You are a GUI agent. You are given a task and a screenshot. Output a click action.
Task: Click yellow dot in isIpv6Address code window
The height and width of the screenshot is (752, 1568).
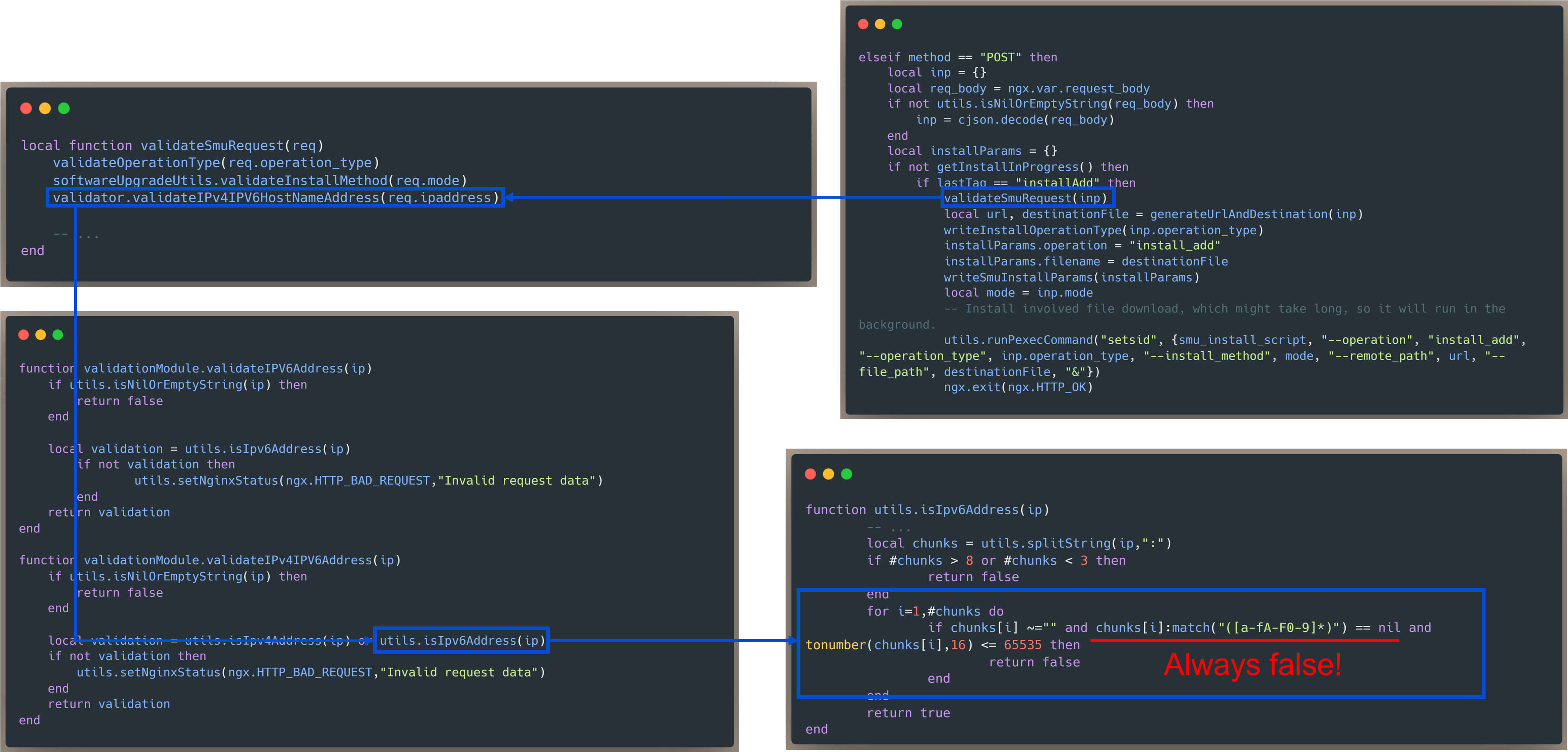tap(829, 474)
